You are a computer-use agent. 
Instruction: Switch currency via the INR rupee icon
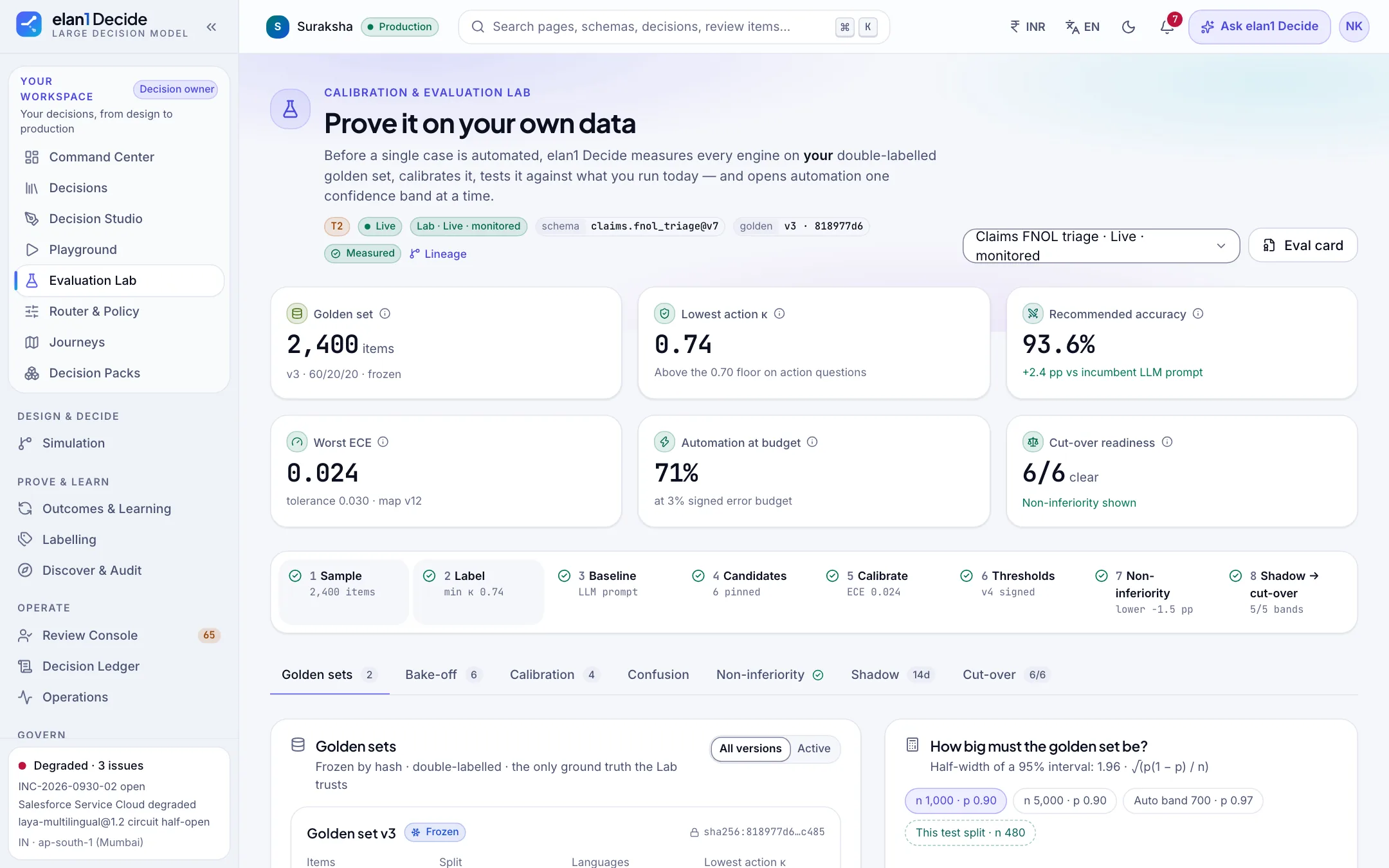[x=1028, y=27]
